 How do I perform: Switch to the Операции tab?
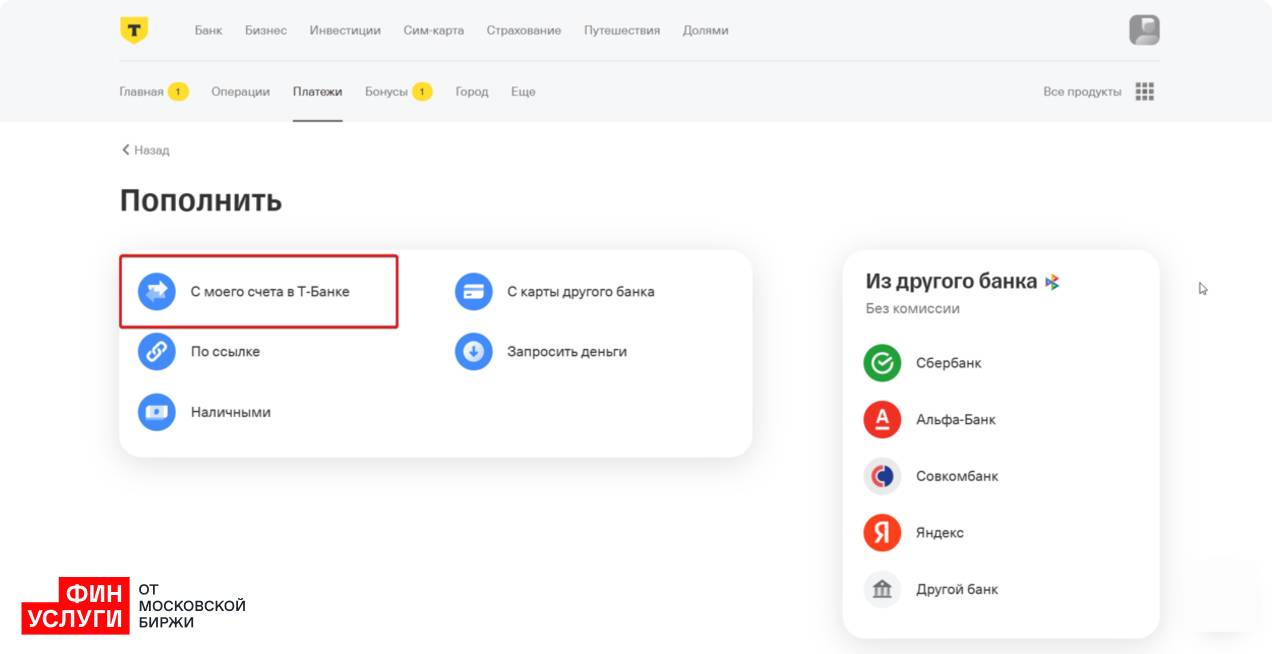(x=240, y=91)
